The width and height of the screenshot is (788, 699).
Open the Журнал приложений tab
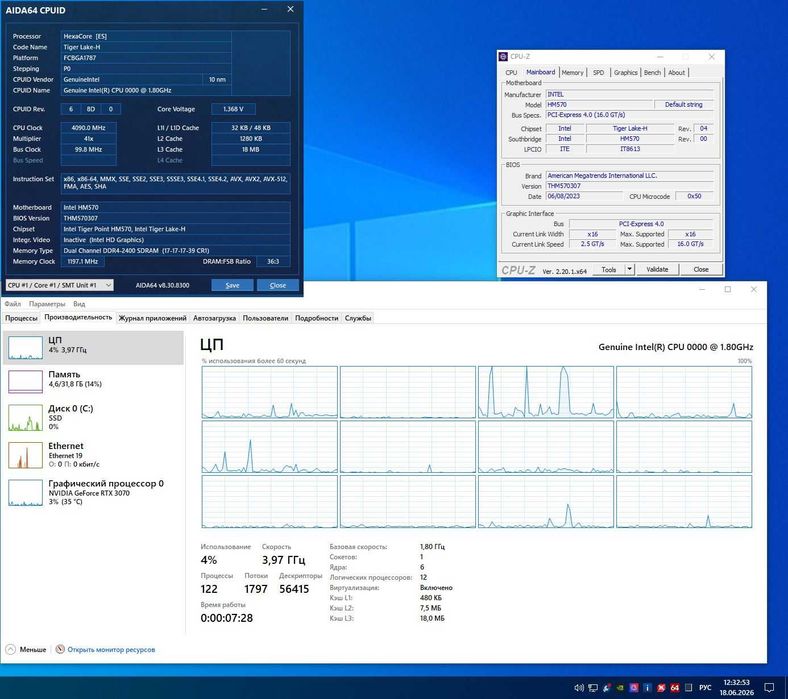pyautogui.click(x=152, y=318)
